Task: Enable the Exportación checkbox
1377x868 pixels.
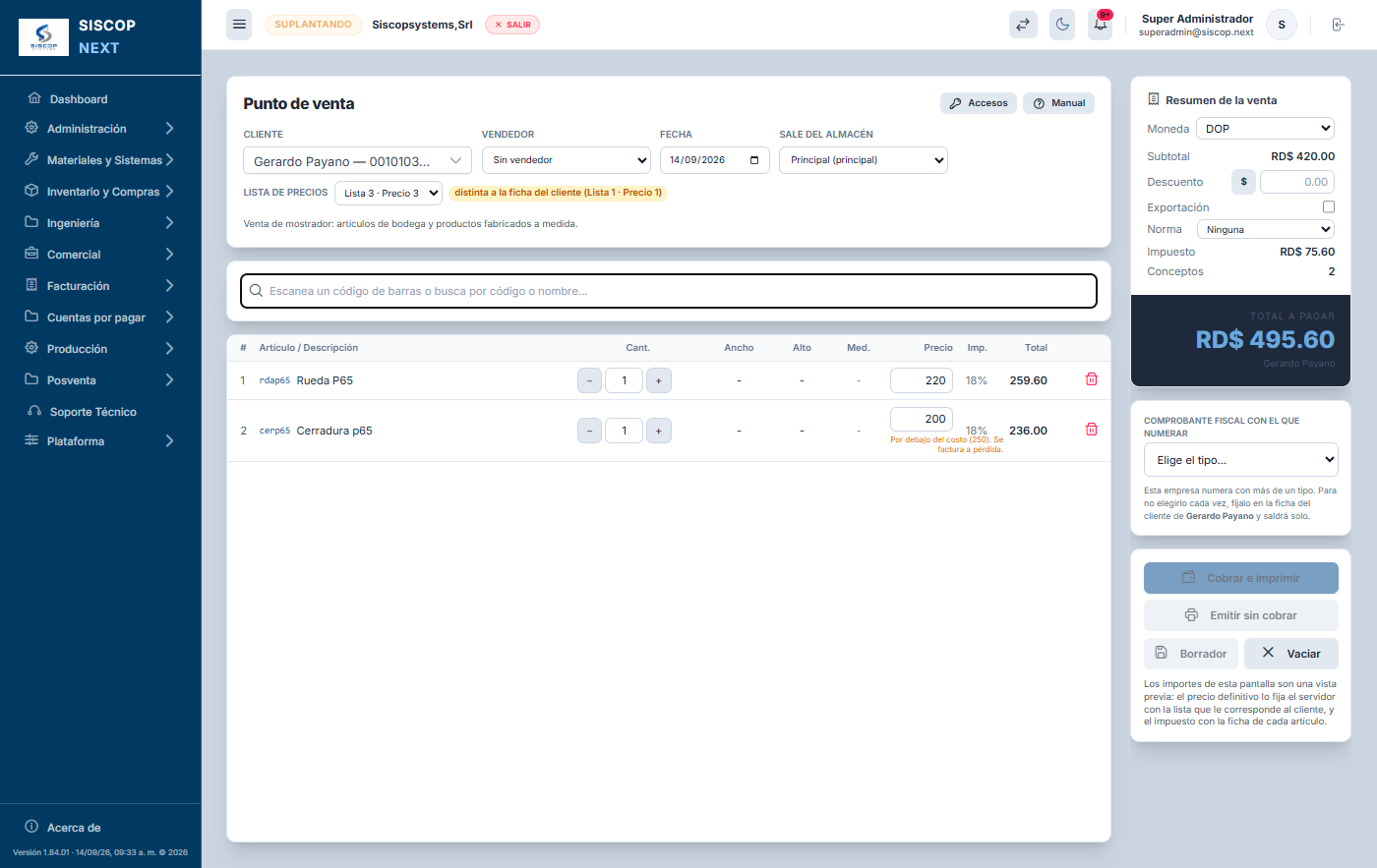Action: [x=1329, y=206]
